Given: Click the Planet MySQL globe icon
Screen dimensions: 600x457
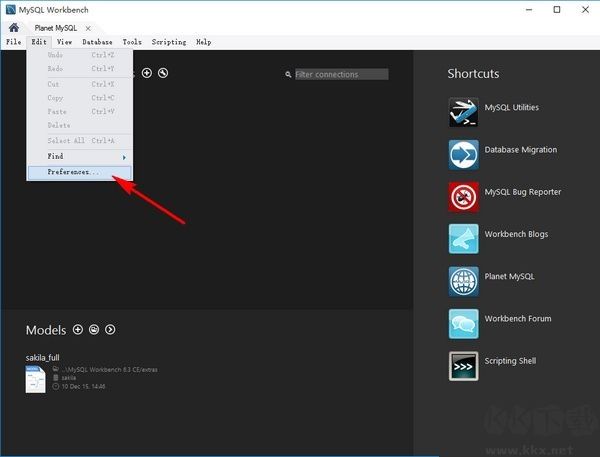Looking at the screenshot, I should tap(463, 281).
